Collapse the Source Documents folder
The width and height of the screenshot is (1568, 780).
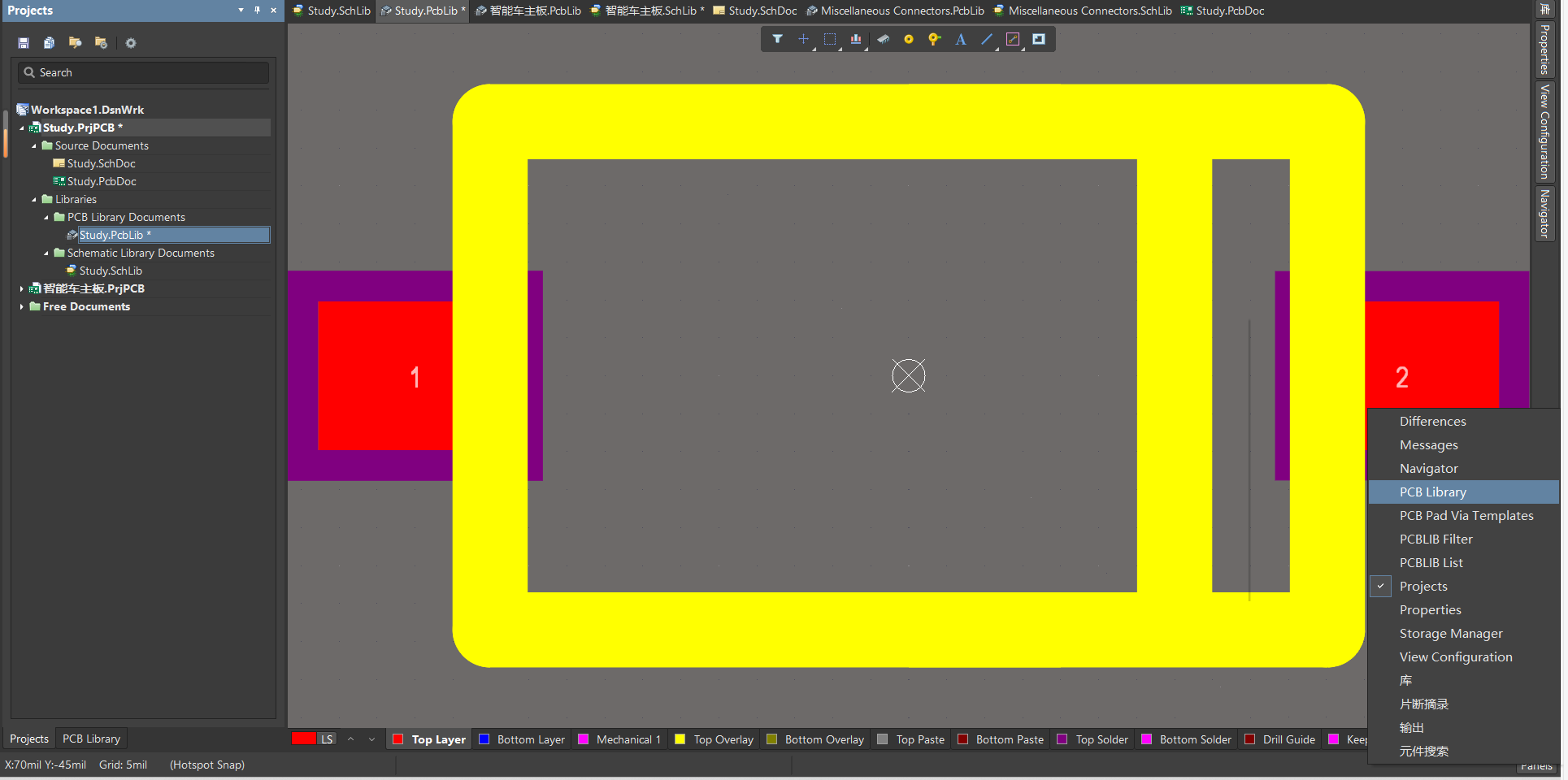click(34, 146)
